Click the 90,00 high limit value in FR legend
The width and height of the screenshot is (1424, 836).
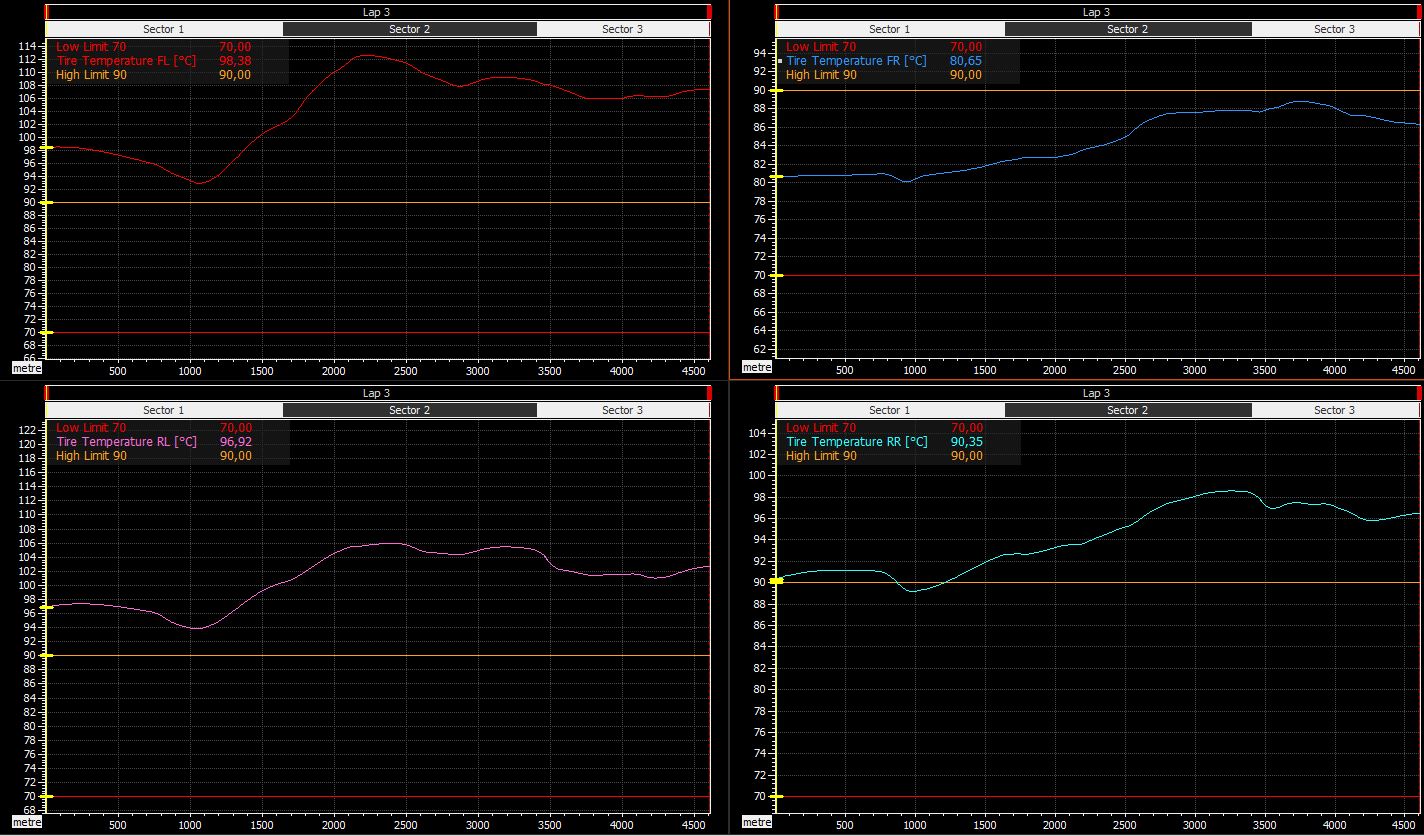click(x=966, y=75)
